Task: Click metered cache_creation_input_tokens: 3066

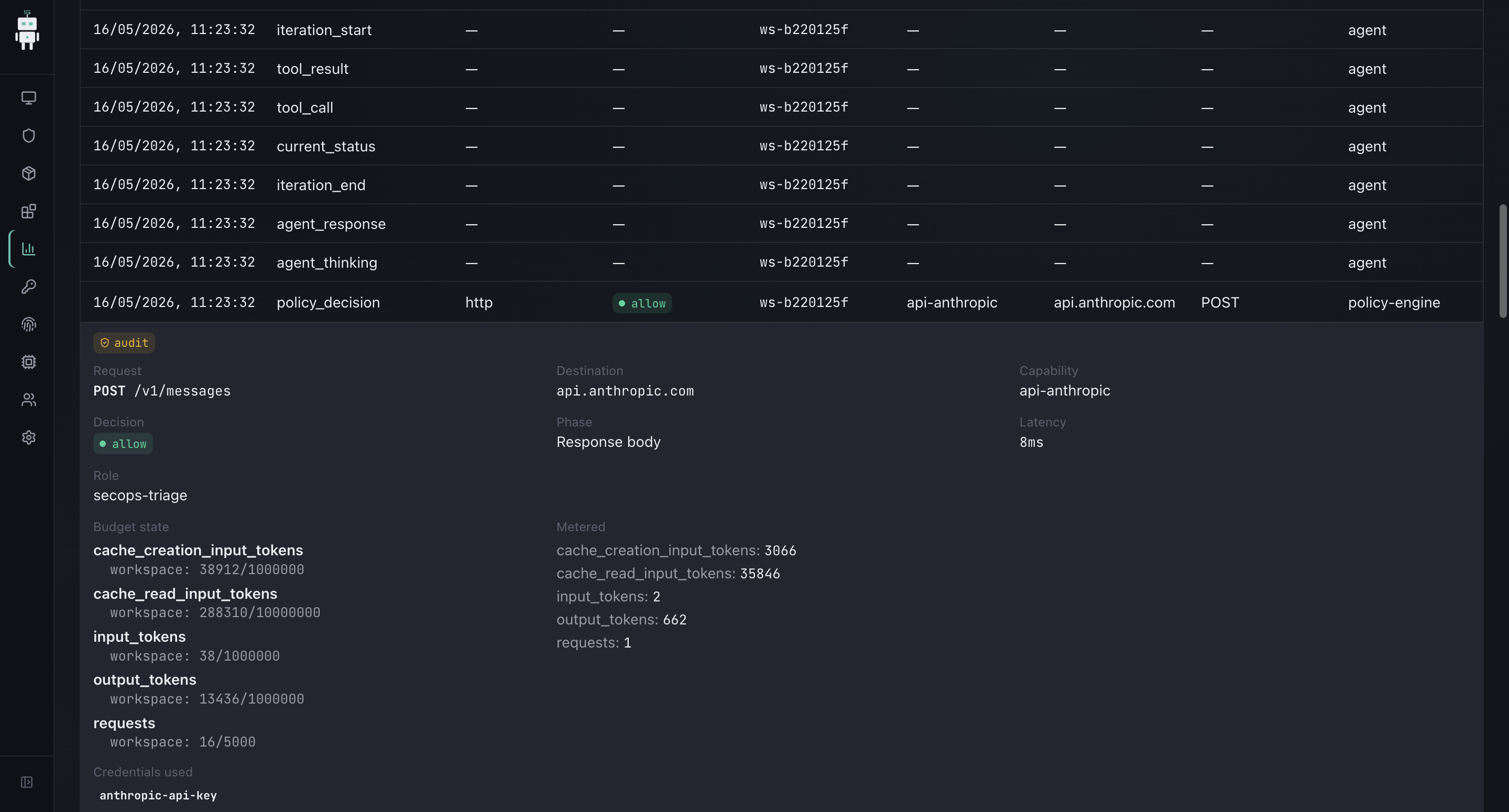Action: [x=676, y=550]
